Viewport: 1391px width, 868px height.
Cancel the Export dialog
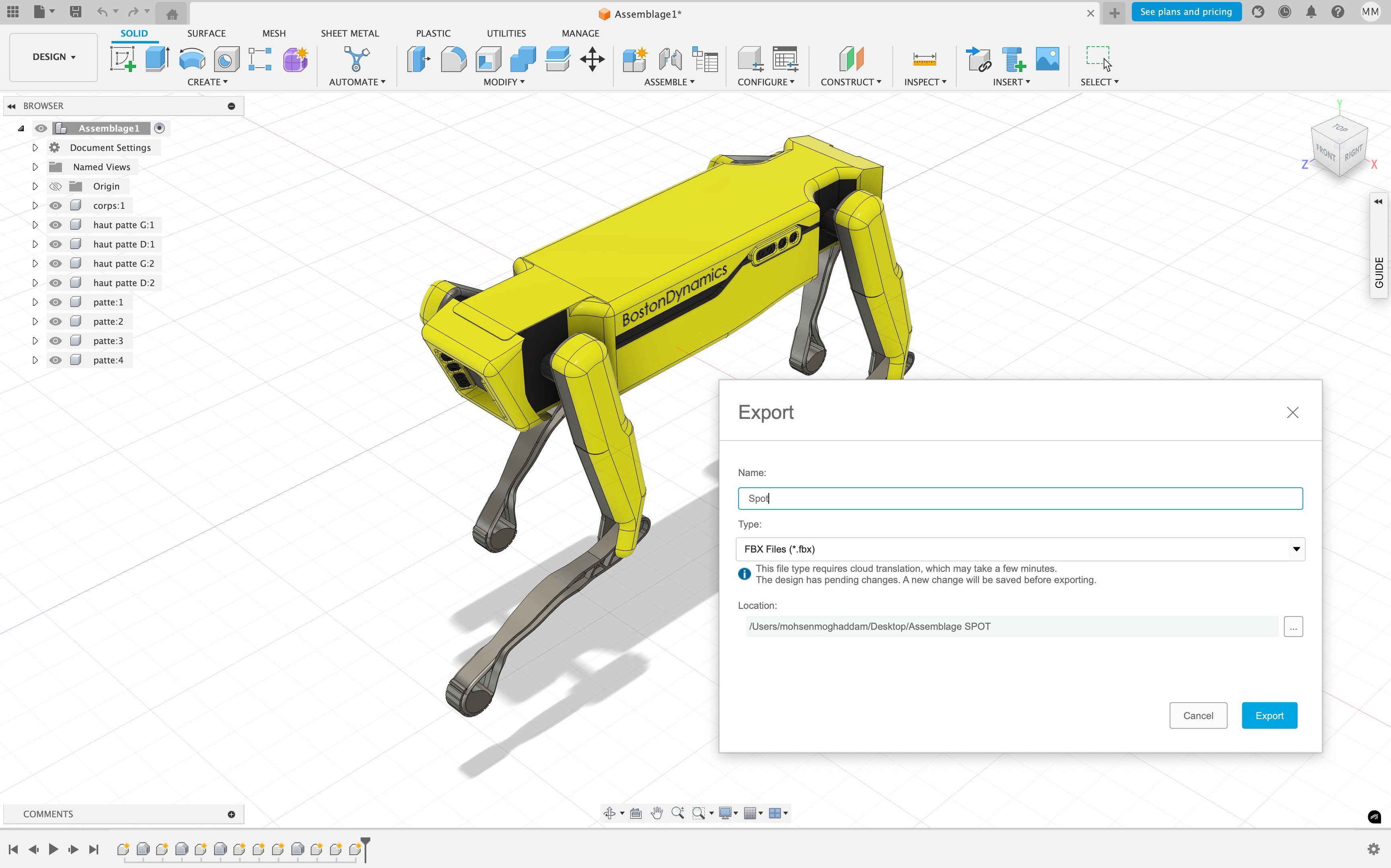point(1197,716)
